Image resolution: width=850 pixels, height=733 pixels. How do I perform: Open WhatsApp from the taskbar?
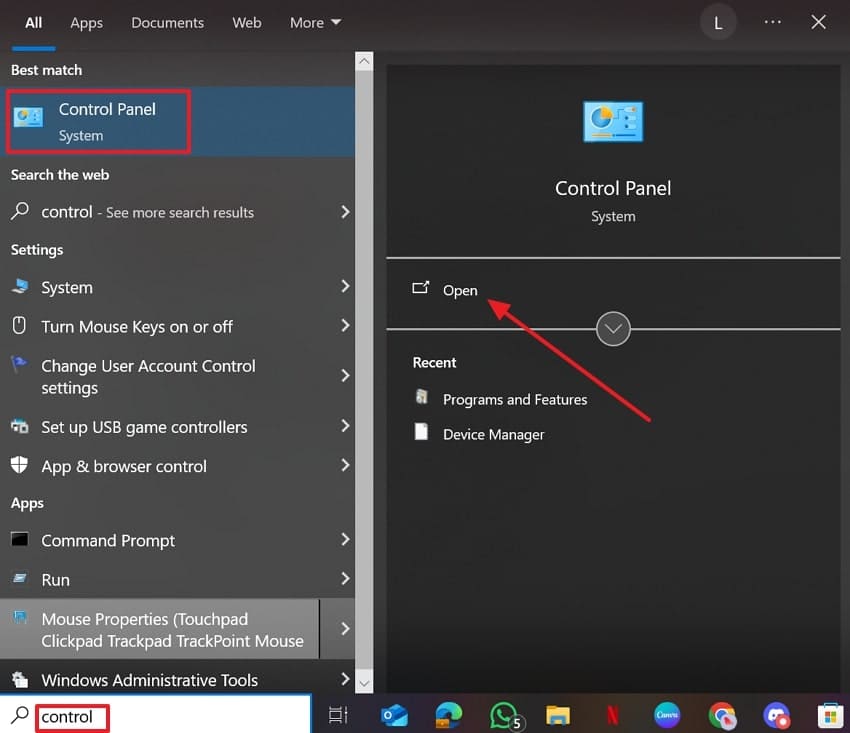tap(505, 716)
